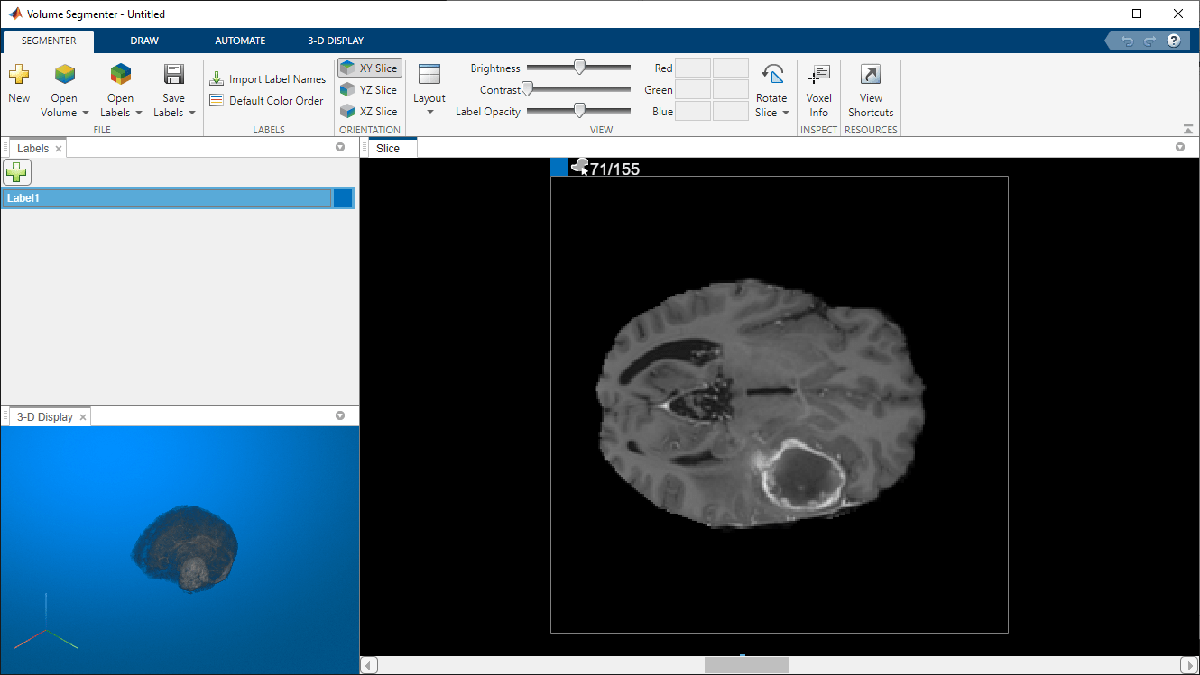Click the redo arrow in title ribbon
The height and width of the screenshot is (675, 1200).
click(1149, 41)
